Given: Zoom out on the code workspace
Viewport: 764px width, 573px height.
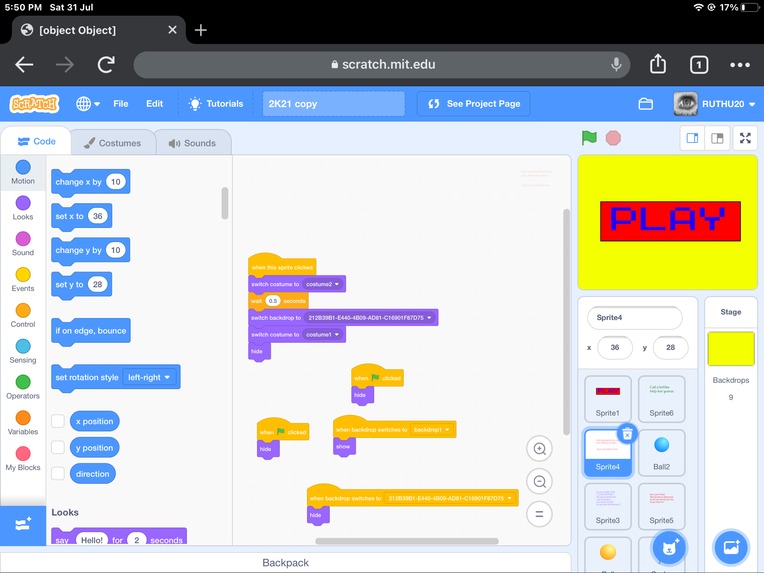Looking at the screenshot, I should (x=539, y=481).
